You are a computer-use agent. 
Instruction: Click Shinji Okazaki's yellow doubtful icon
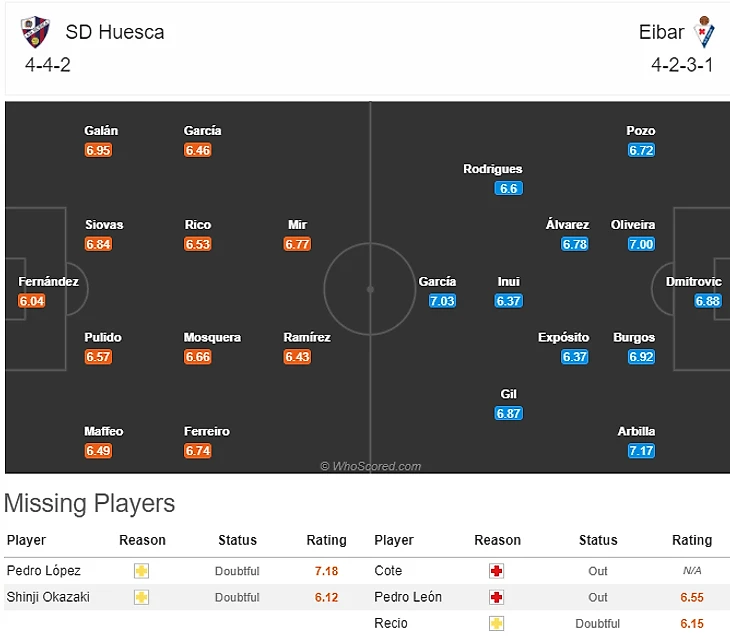pos(142,597)
